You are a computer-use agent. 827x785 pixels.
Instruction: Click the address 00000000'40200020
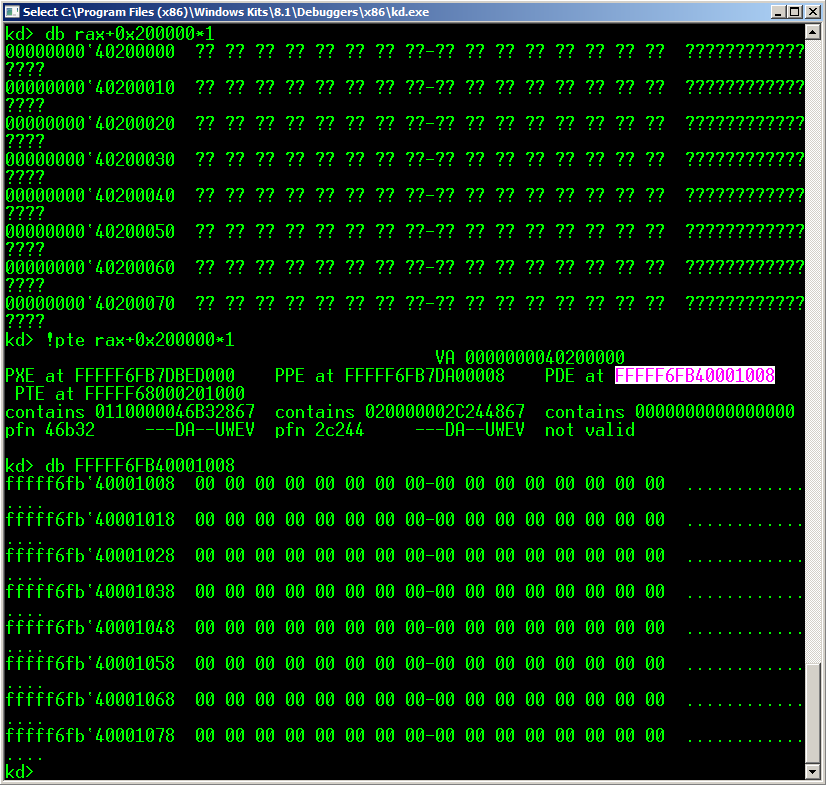click(90, 123)
